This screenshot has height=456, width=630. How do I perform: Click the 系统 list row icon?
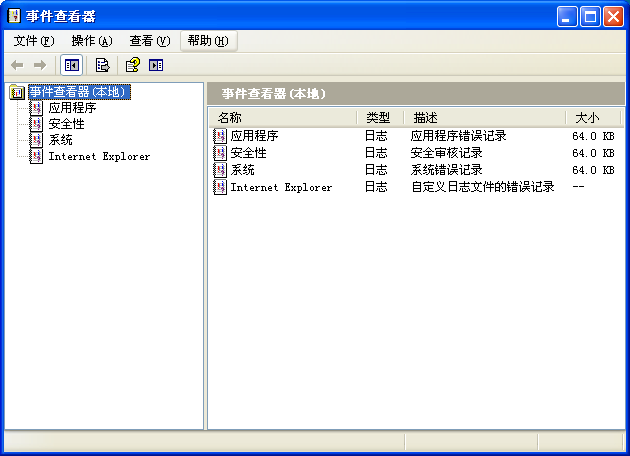220,170
